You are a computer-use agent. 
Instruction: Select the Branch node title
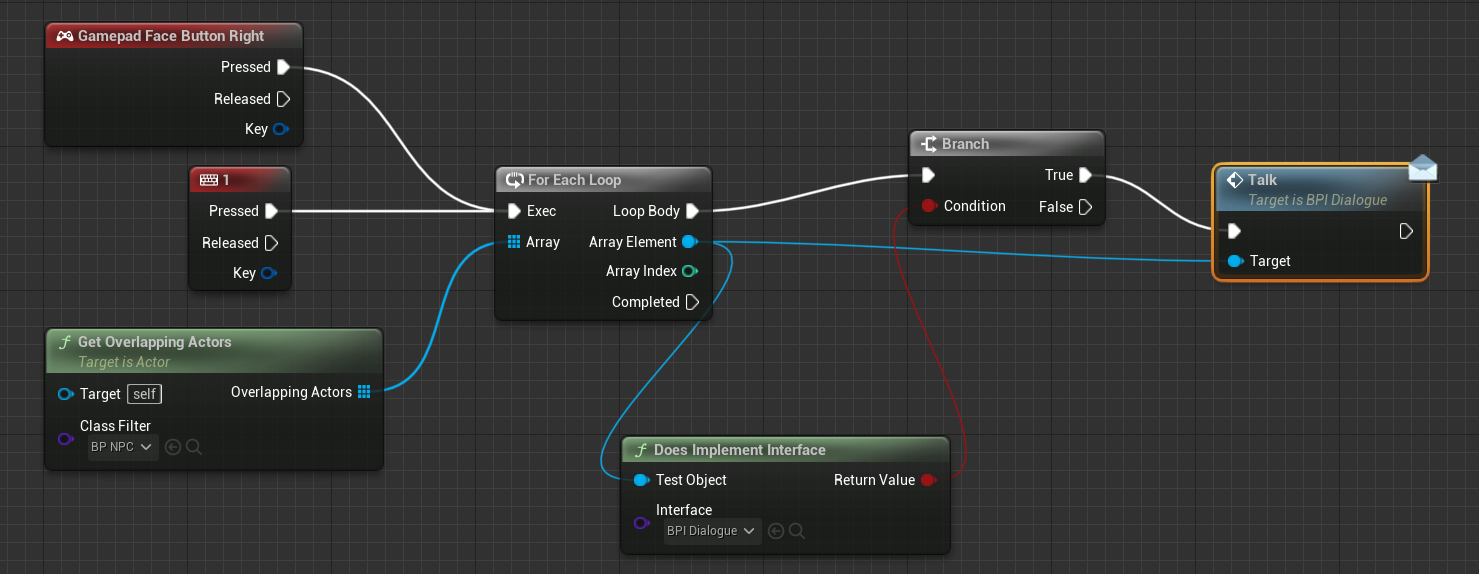965,144
